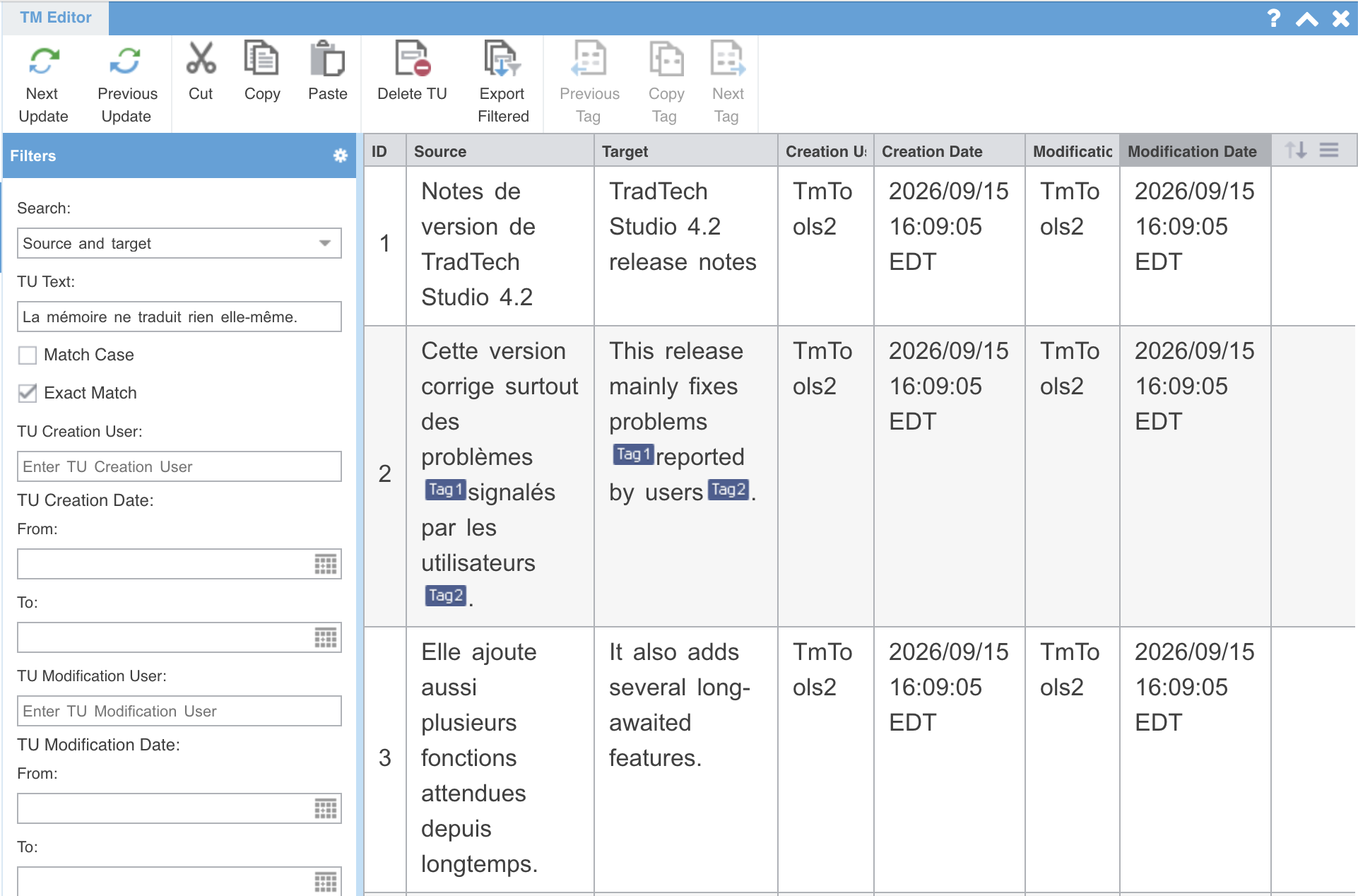
Task: Open TU Creation Date From calendar
Action: click(325, 564)
